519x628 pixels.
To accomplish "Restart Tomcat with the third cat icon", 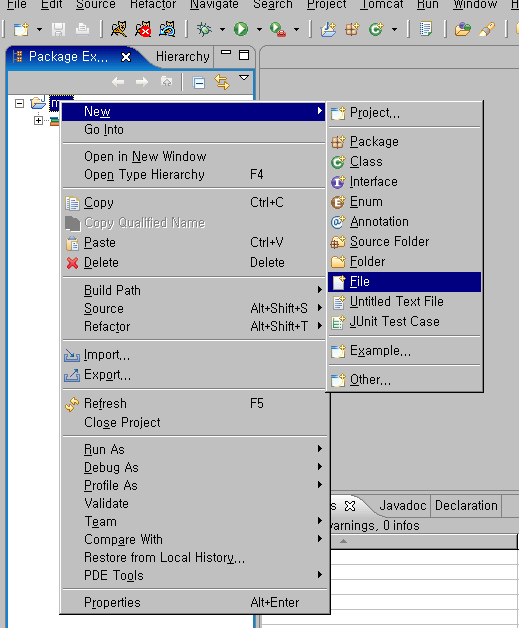I will pyautogui.click(x=167, y=29).
